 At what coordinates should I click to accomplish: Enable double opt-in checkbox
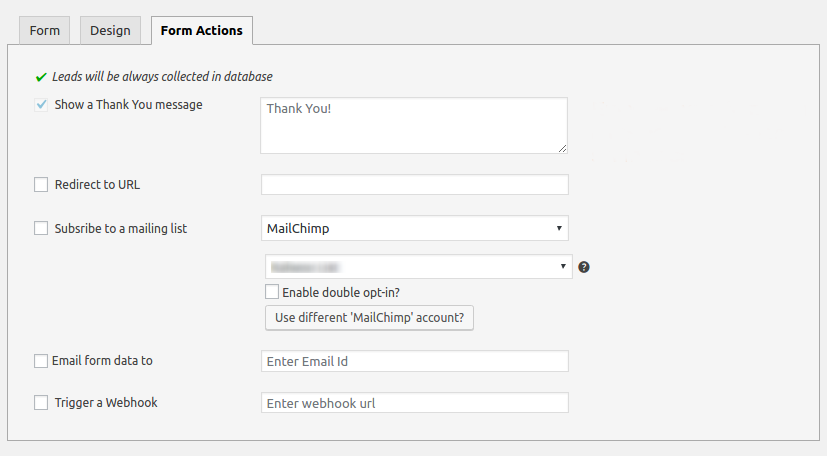coord(272,292)
